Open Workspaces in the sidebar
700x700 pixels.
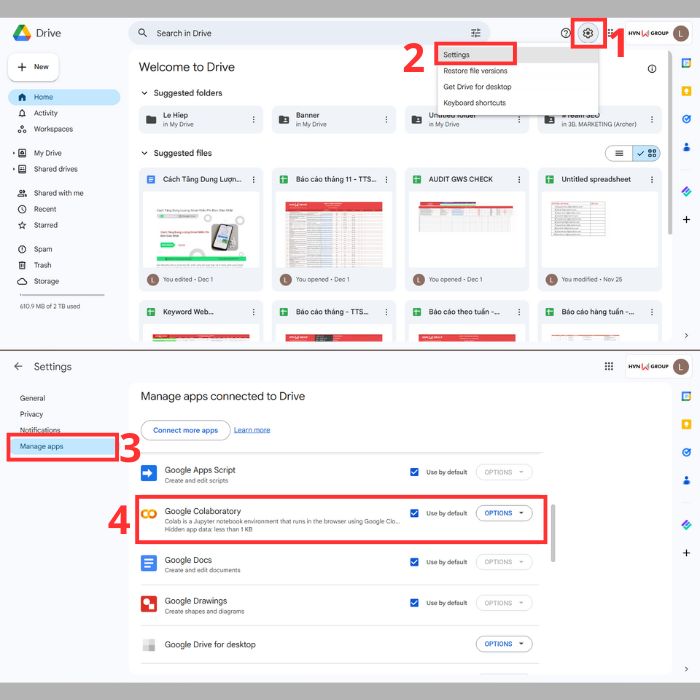coord(53,129)
